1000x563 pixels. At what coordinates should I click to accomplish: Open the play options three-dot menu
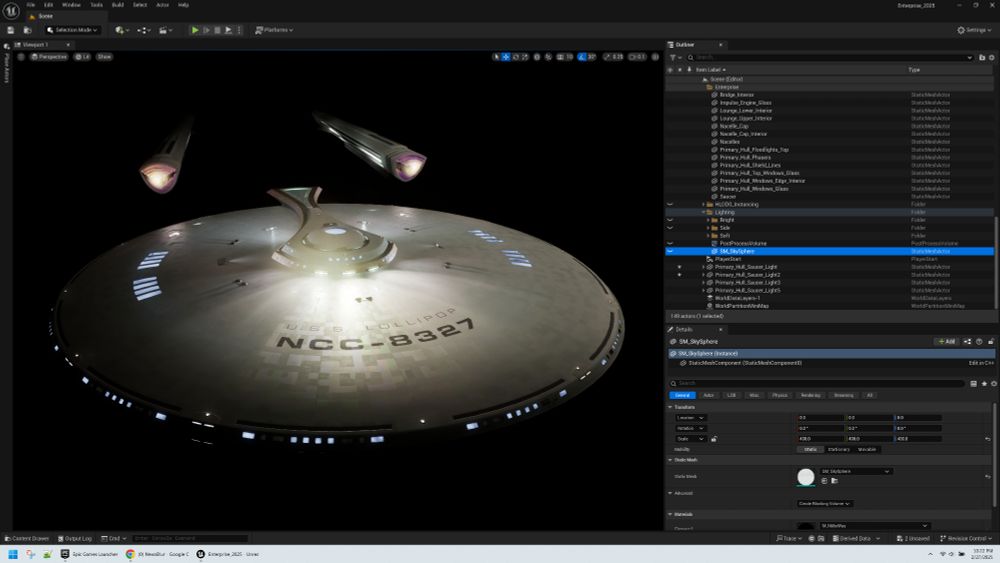point(239,30)
